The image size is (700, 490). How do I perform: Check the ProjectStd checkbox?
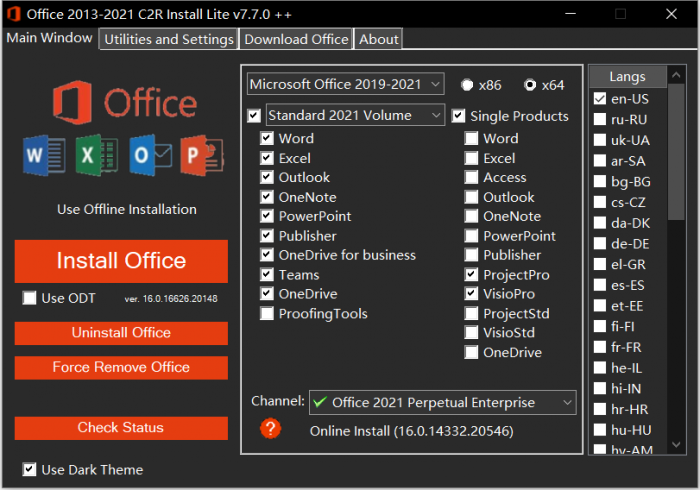[x=471, y=313]
